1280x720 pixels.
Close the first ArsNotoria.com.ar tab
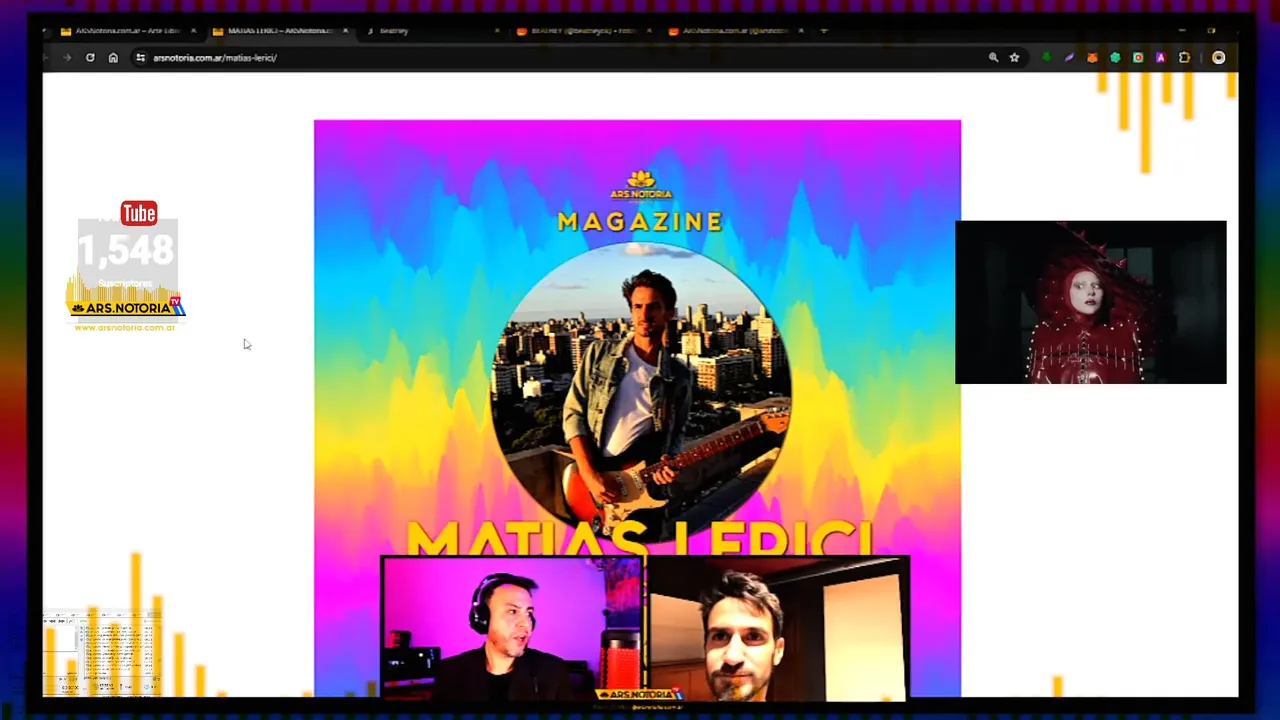coord(193,31)
